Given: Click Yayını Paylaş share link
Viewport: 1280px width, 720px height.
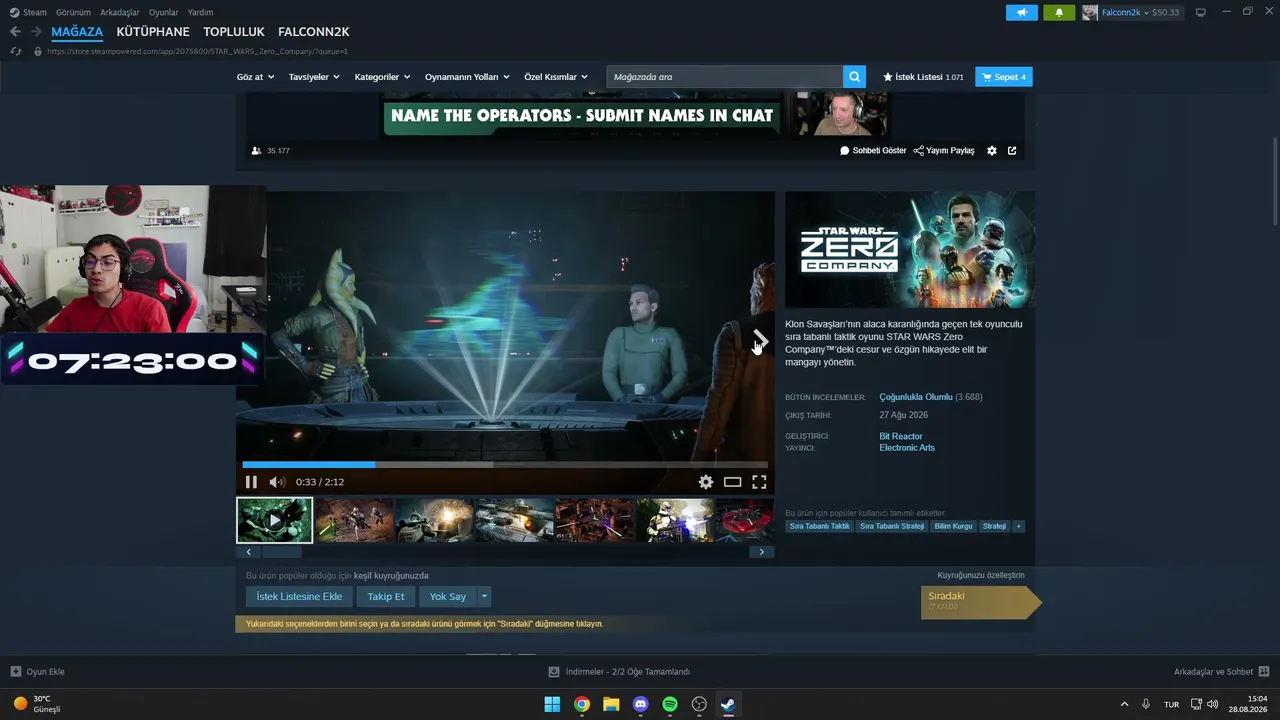Looking at the screenshot, I should pyautogui.click(x=944, y=151).
